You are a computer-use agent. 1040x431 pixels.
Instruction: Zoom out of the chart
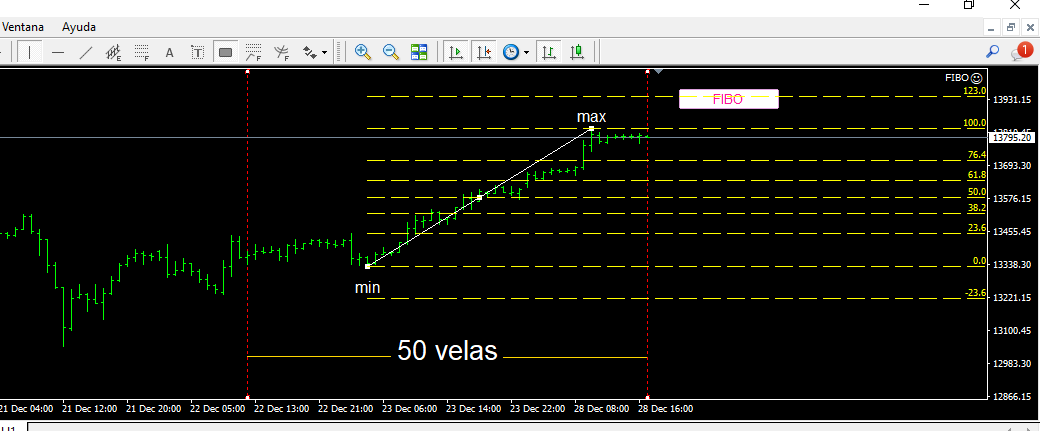391,52
